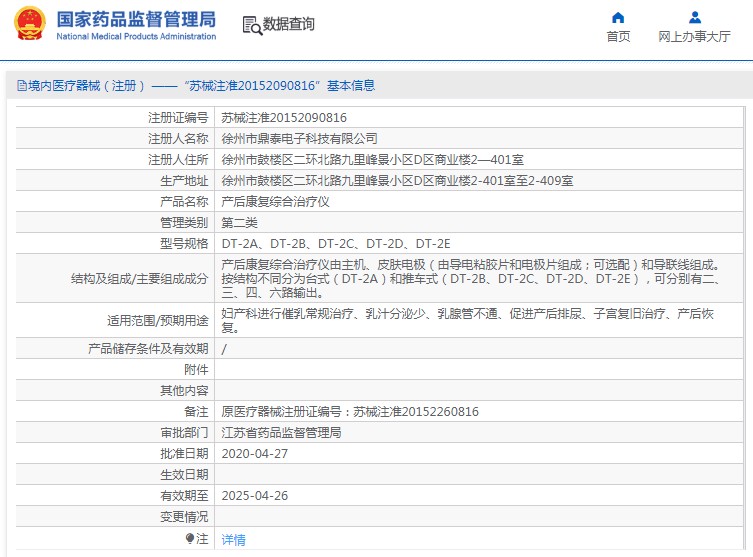Select the 结构及组成/主要组成成分 label
753x557 pixels.
[139, 279]
